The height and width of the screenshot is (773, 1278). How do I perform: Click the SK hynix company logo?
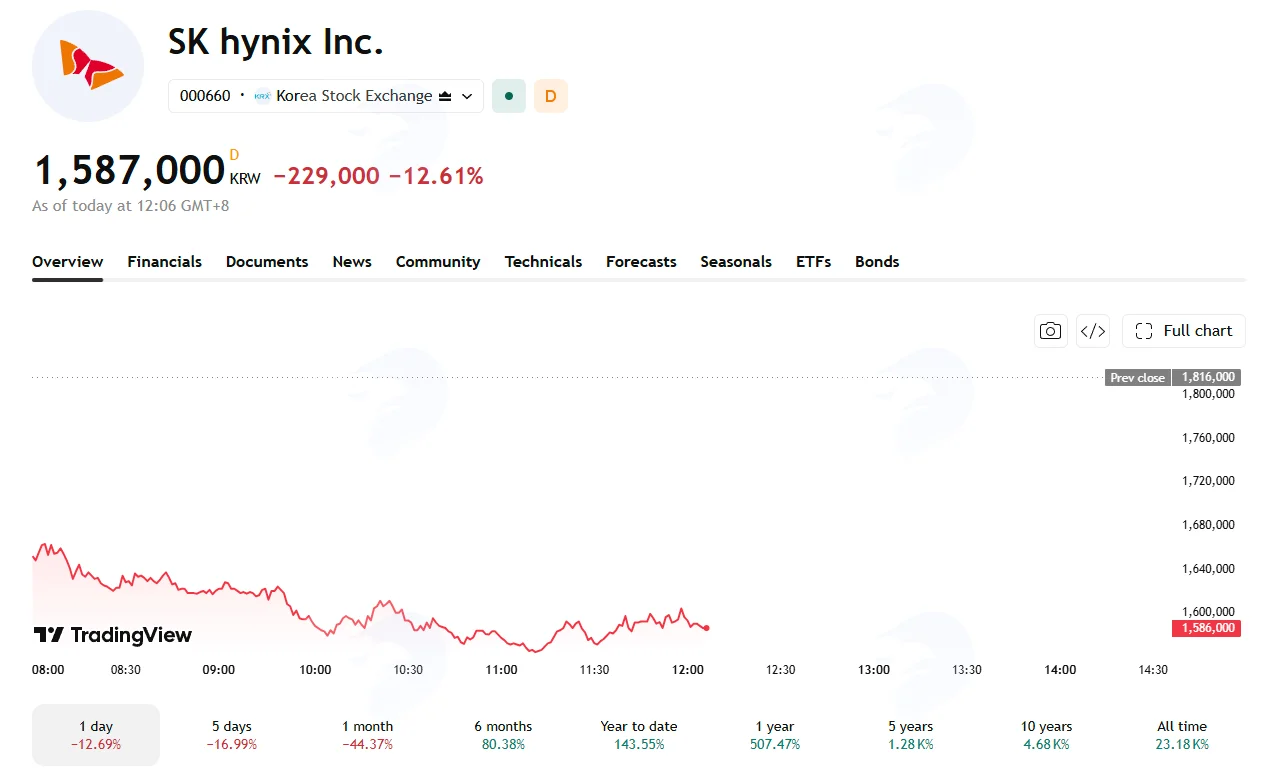(x=88, y=66)
